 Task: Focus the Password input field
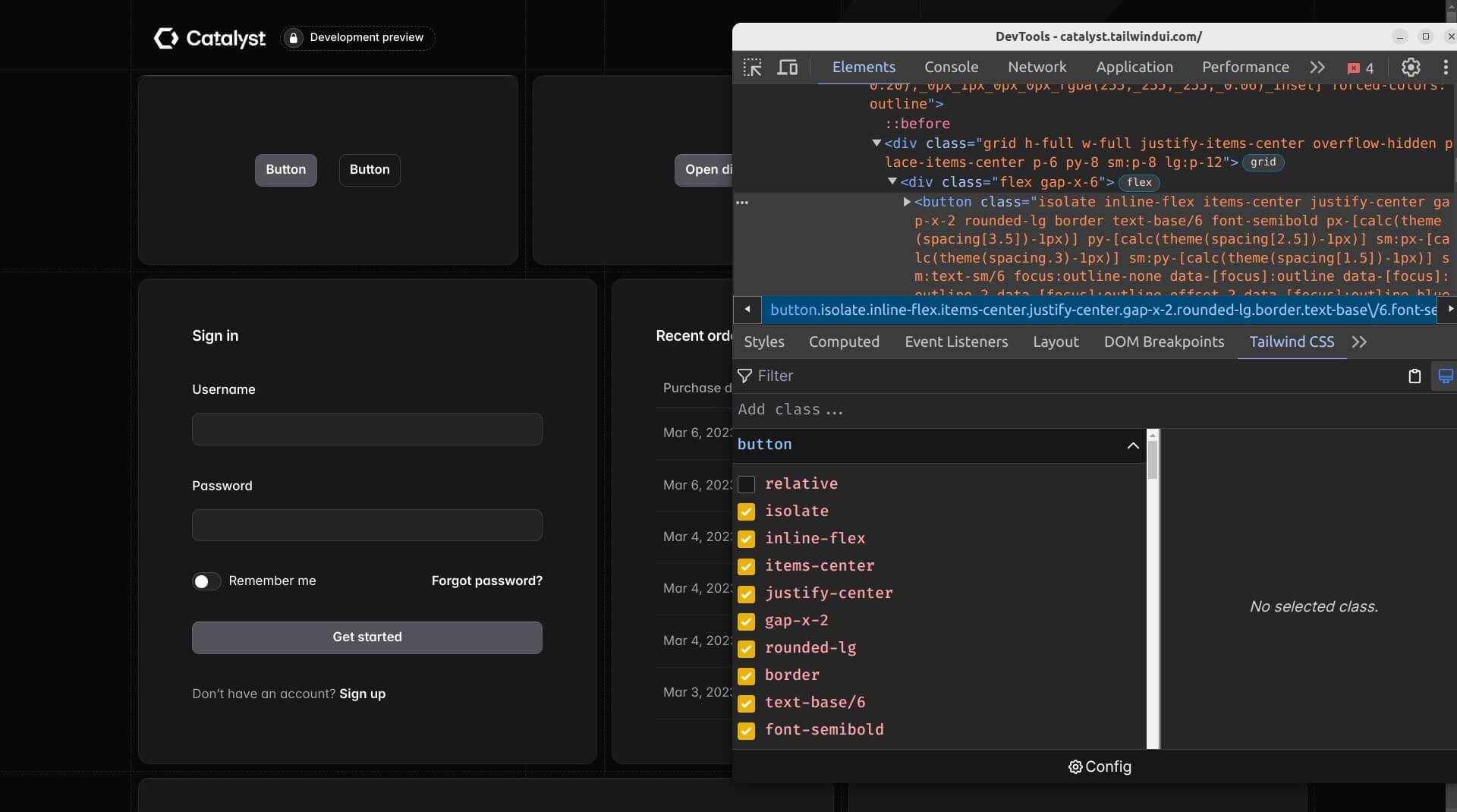point(367,525)
